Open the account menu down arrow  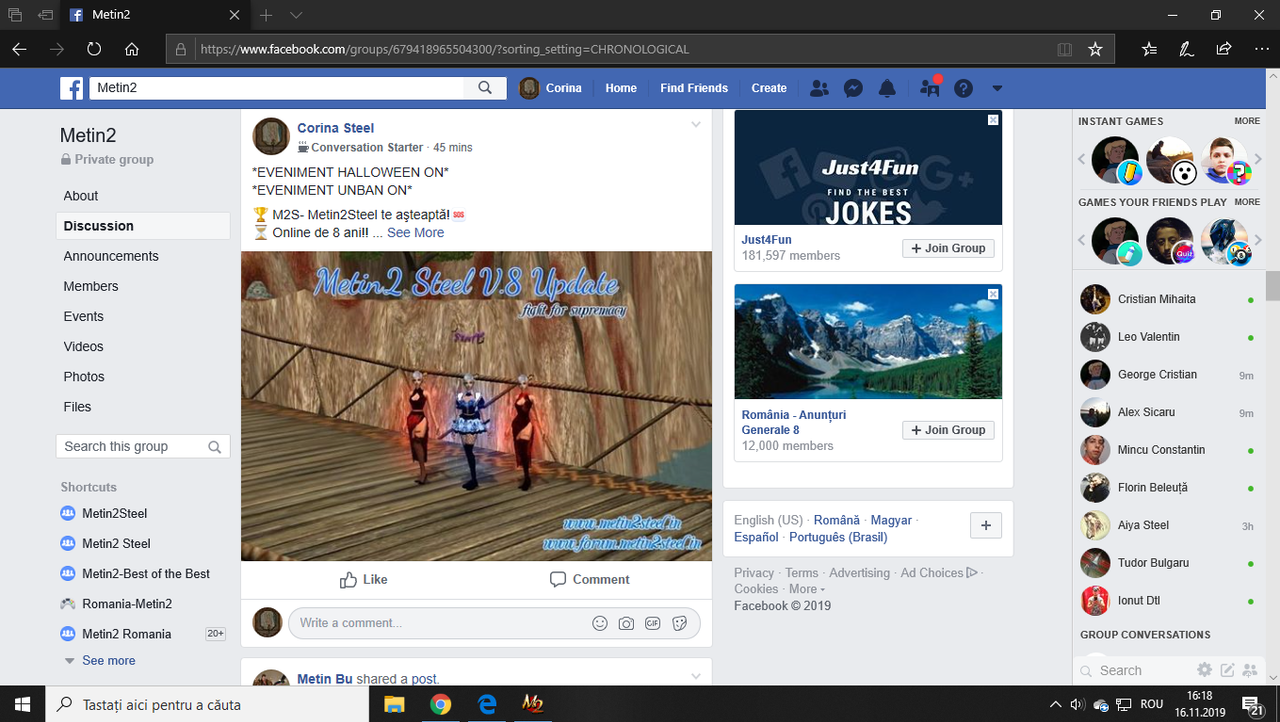[x=997, y=88]
